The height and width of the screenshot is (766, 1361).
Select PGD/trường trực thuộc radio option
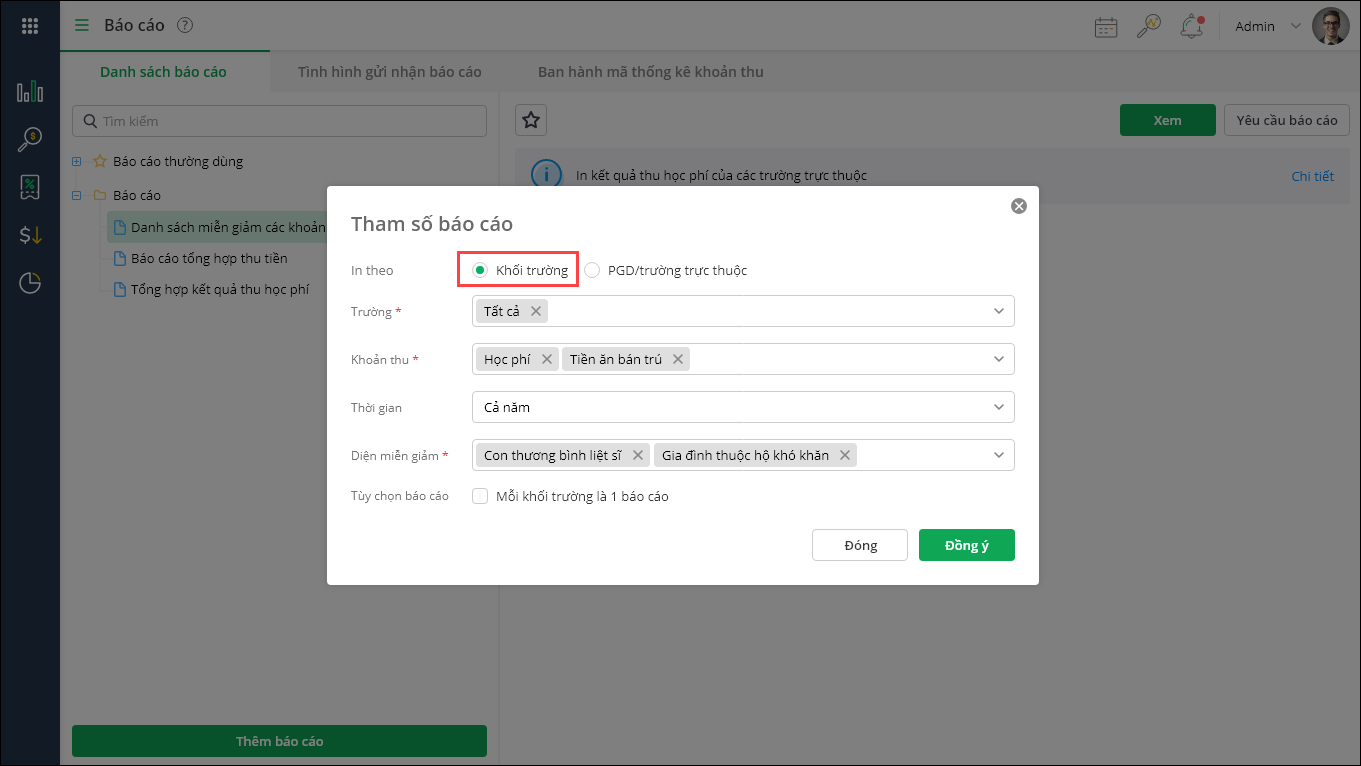592,270
